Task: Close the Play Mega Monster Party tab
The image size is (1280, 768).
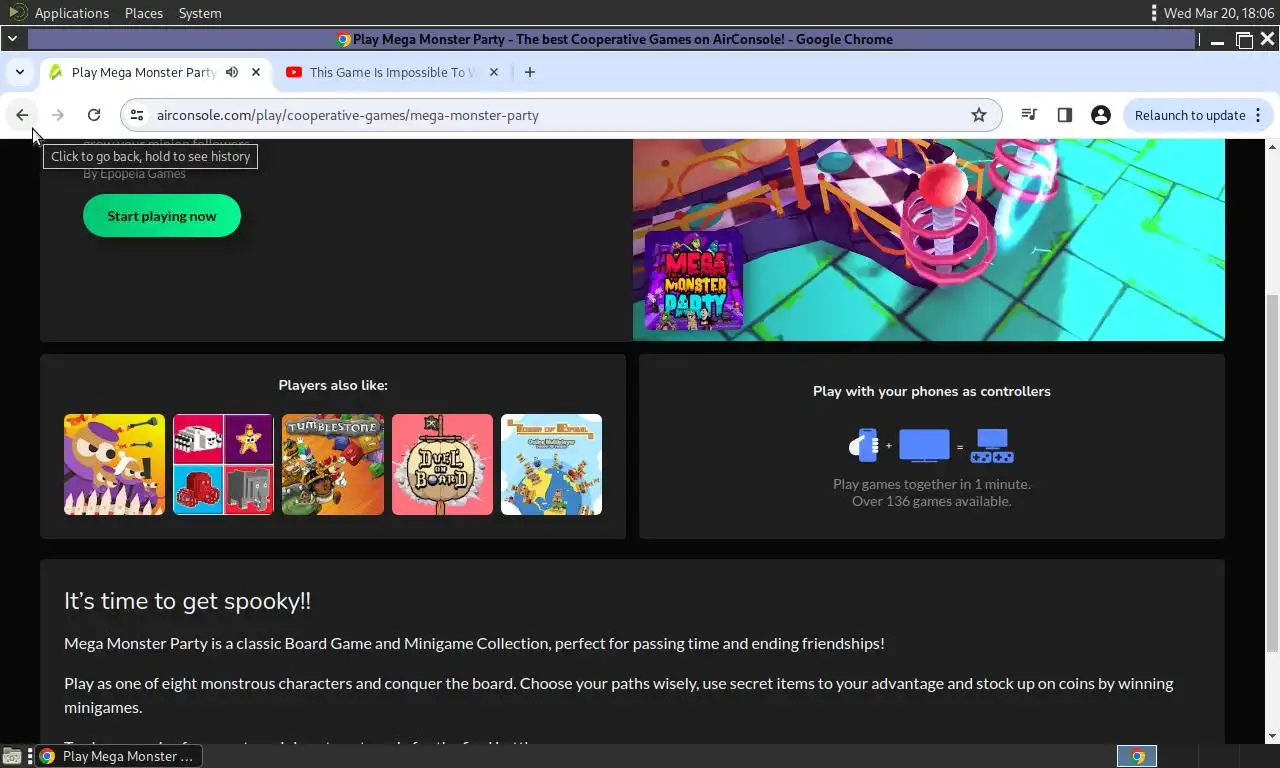Action: pos(256,72)
